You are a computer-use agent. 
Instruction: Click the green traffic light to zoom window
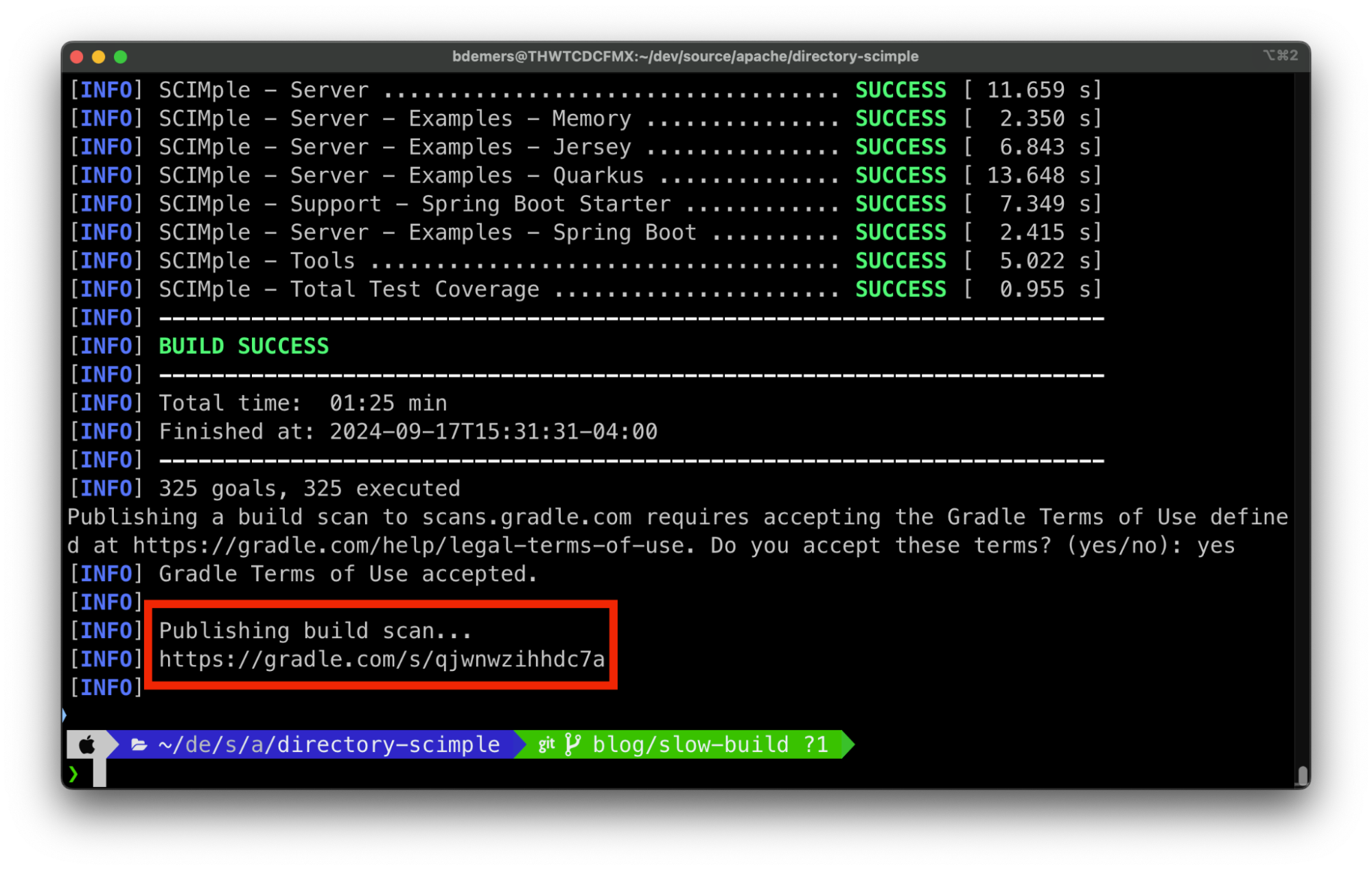pyautogui.click(x=119, y=58)
